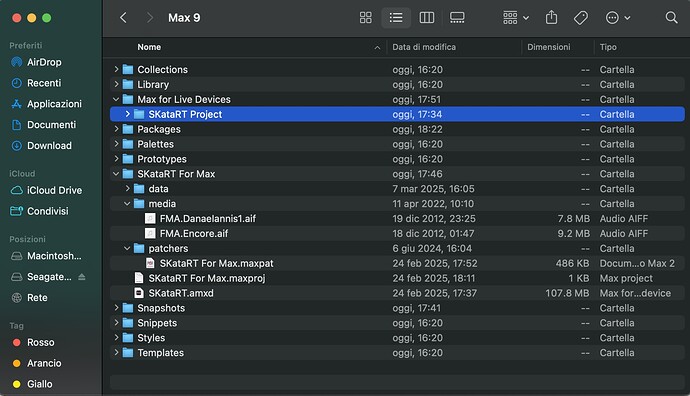Open Recenti in the sidebar

tap(44, 83)
